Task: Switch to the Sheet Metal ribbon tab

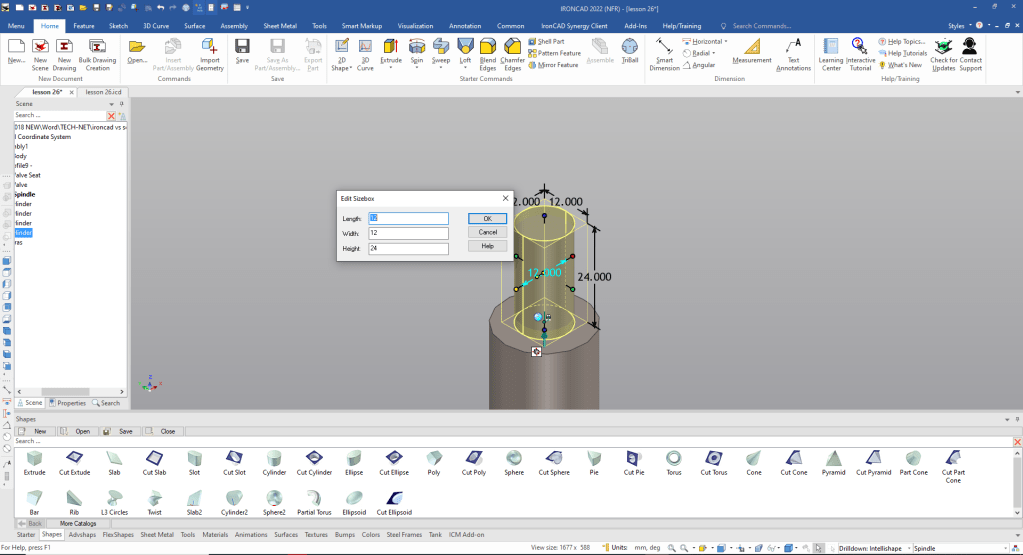Action: click(x=281, y=24)
